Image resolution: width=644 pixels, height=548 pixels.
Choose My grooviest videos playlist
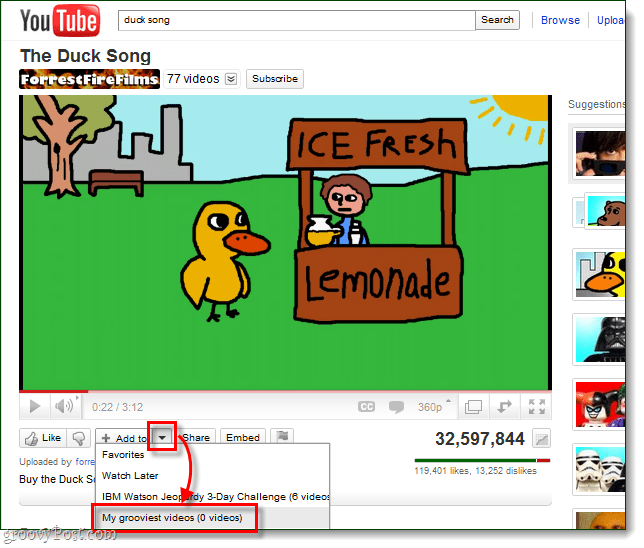tap(212, 518)
